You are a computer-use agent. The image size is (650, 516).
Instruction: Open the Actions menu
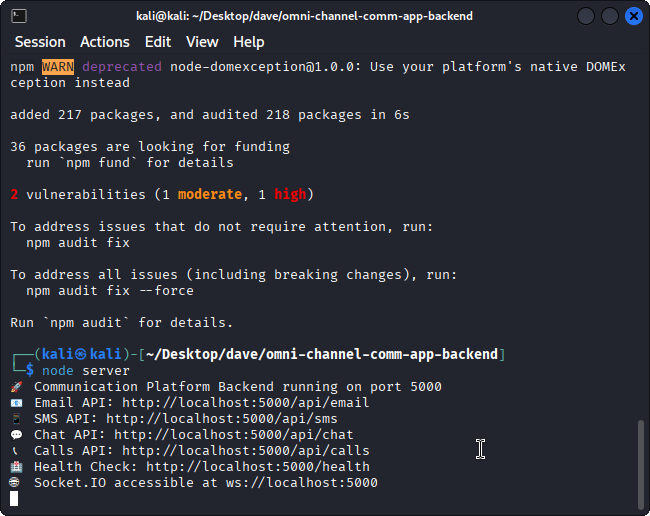click(x=105, y=42)
